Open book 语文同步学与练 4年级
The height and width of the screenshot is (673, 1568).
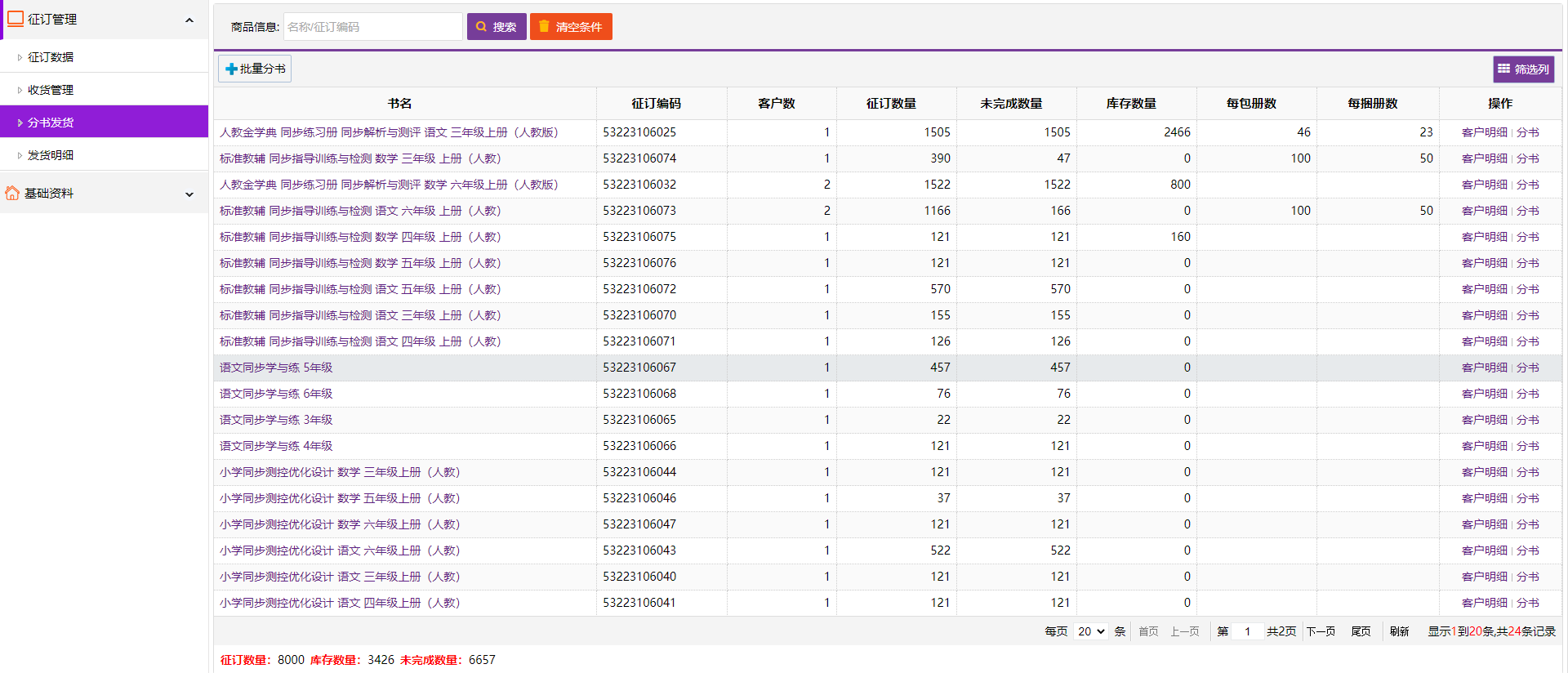276,446
